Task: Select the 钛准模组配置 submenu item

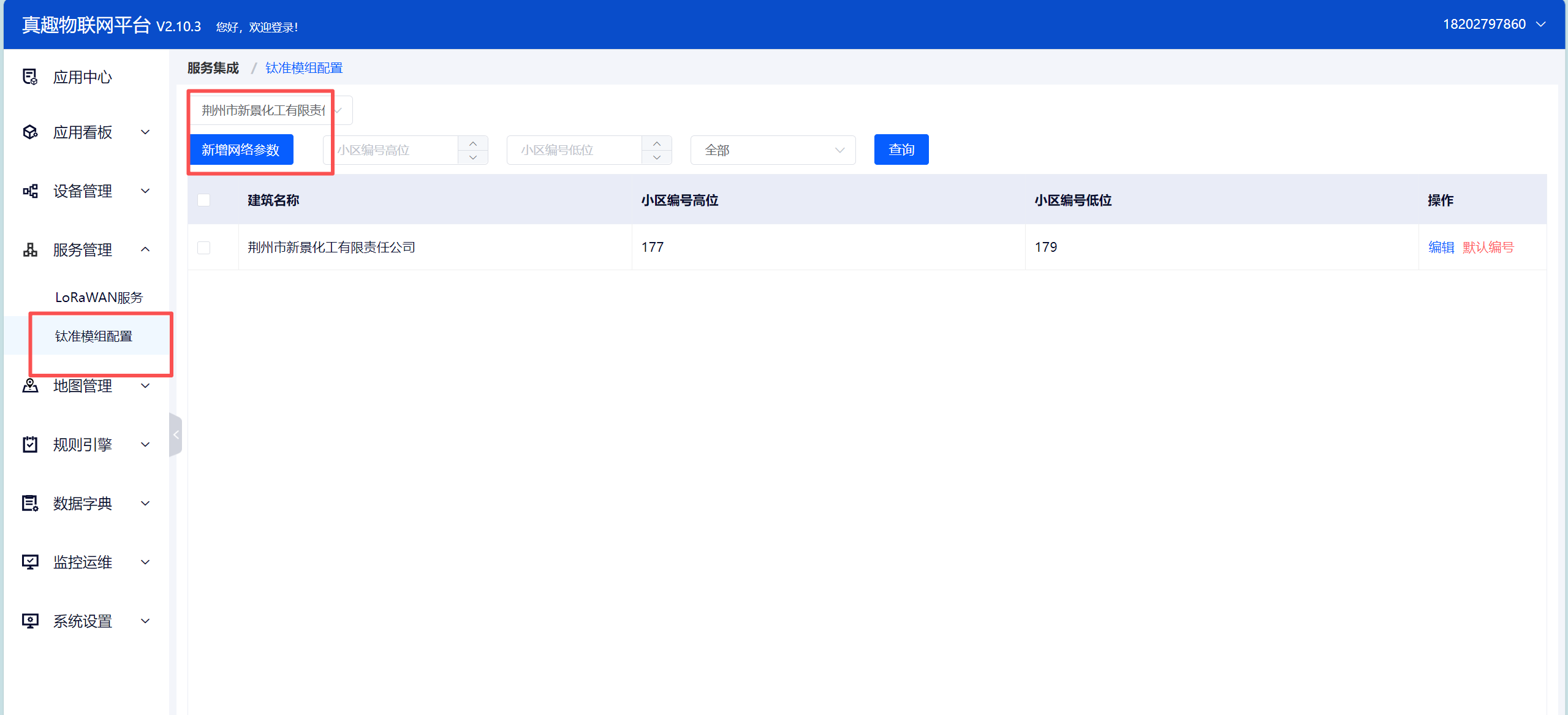Action: (x=94, y=336)
